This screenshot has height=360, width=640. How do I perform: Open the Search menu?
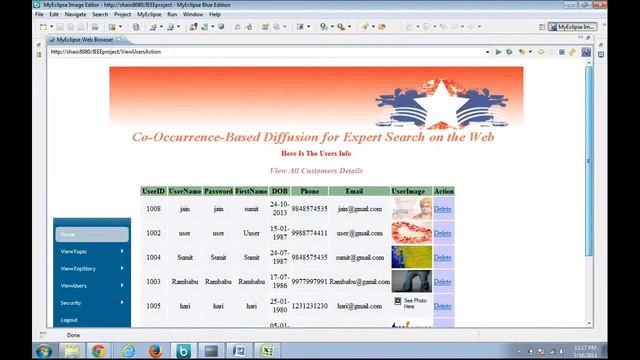coord(100,14)
